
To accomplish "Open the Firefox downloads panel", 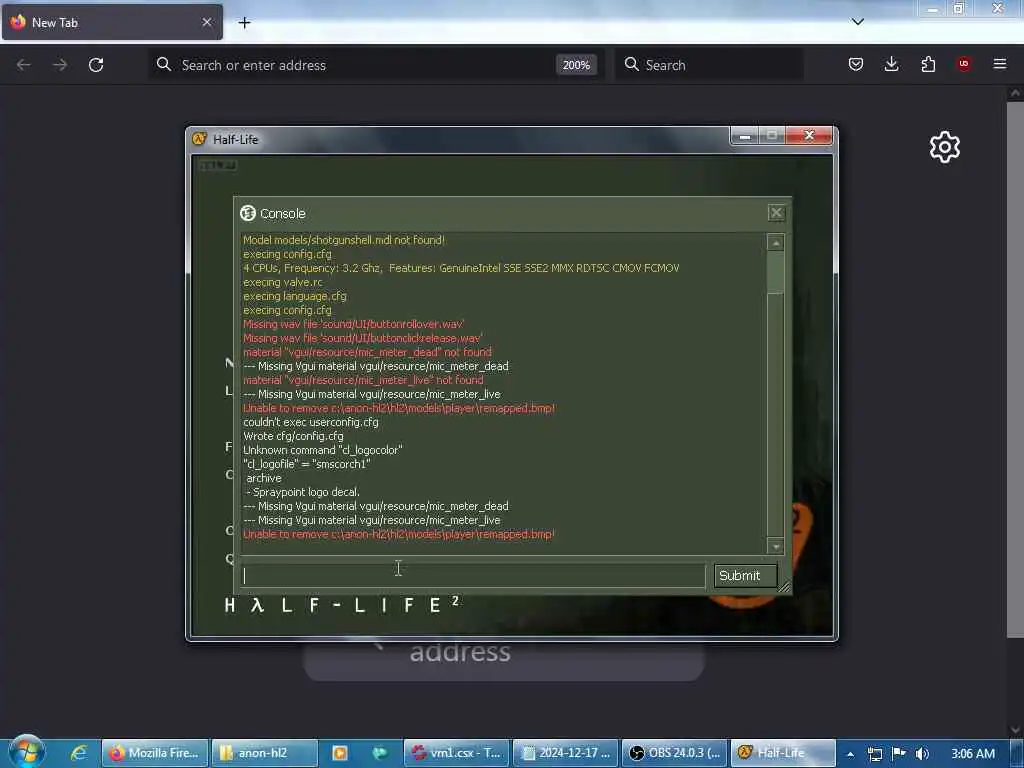I will [x=891, y=64].
